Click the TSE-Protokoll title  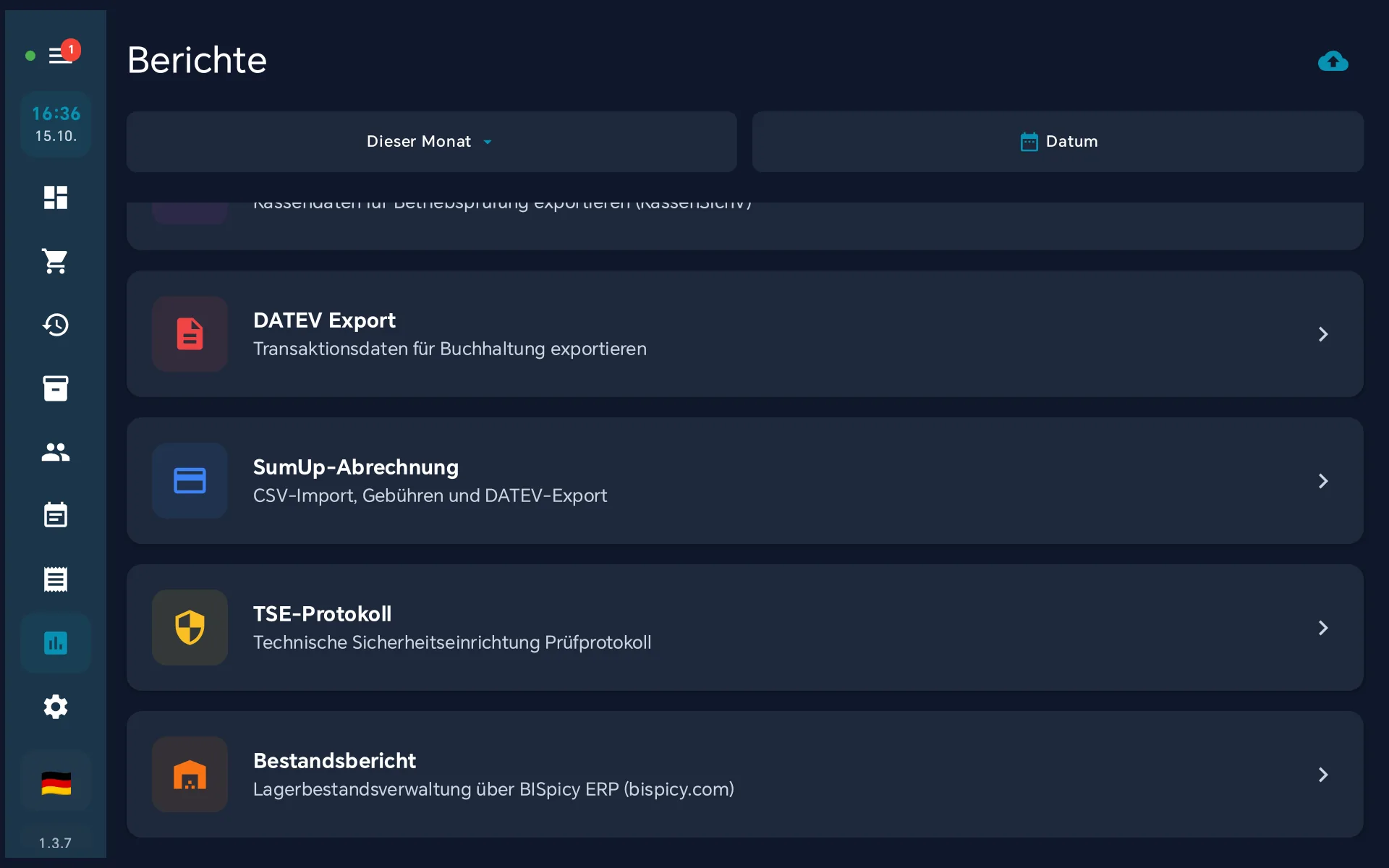pos(322,614)
